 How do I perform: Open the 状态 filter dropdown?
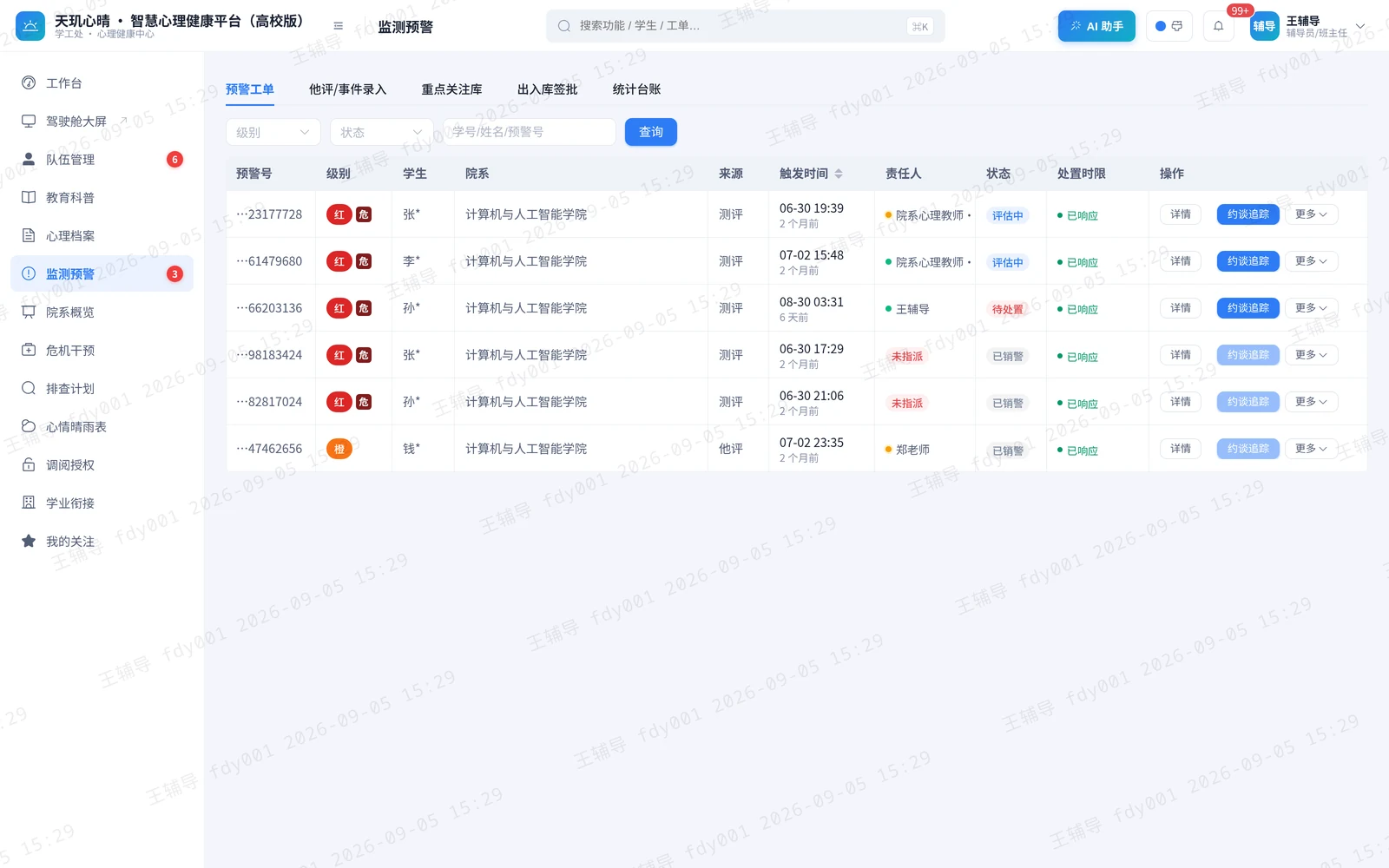pos(382,132)
